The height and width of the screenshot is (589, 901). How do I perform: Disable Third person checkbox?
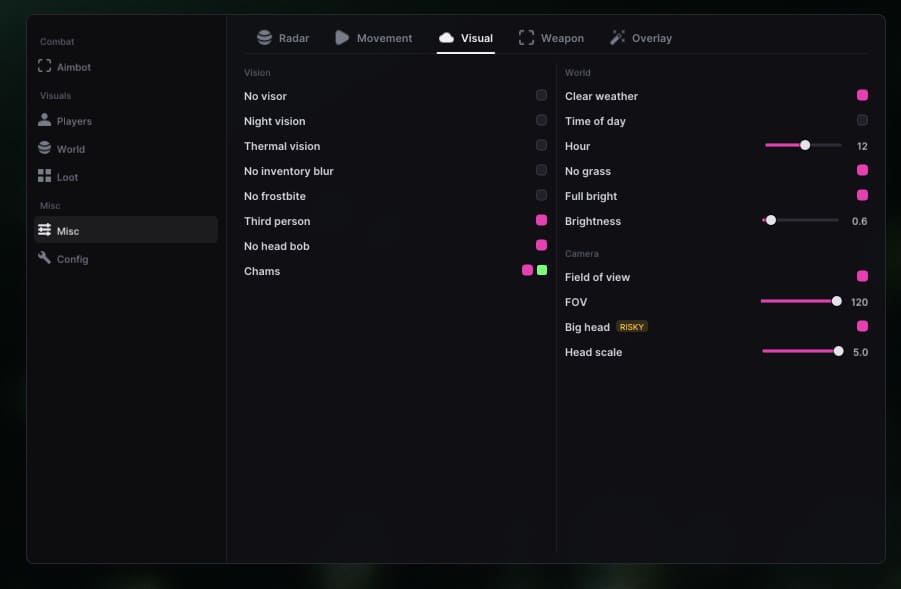pos(541,220)
